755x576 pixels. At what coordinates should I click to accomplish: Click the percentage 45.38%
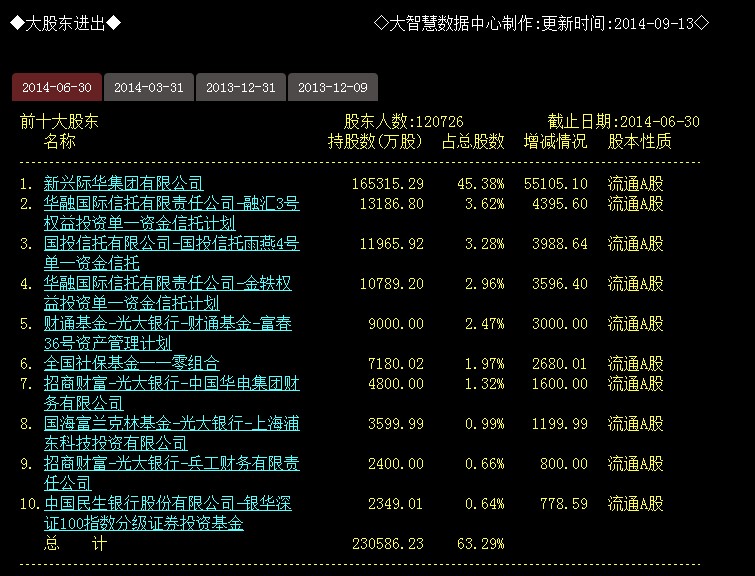click(481, 183)
